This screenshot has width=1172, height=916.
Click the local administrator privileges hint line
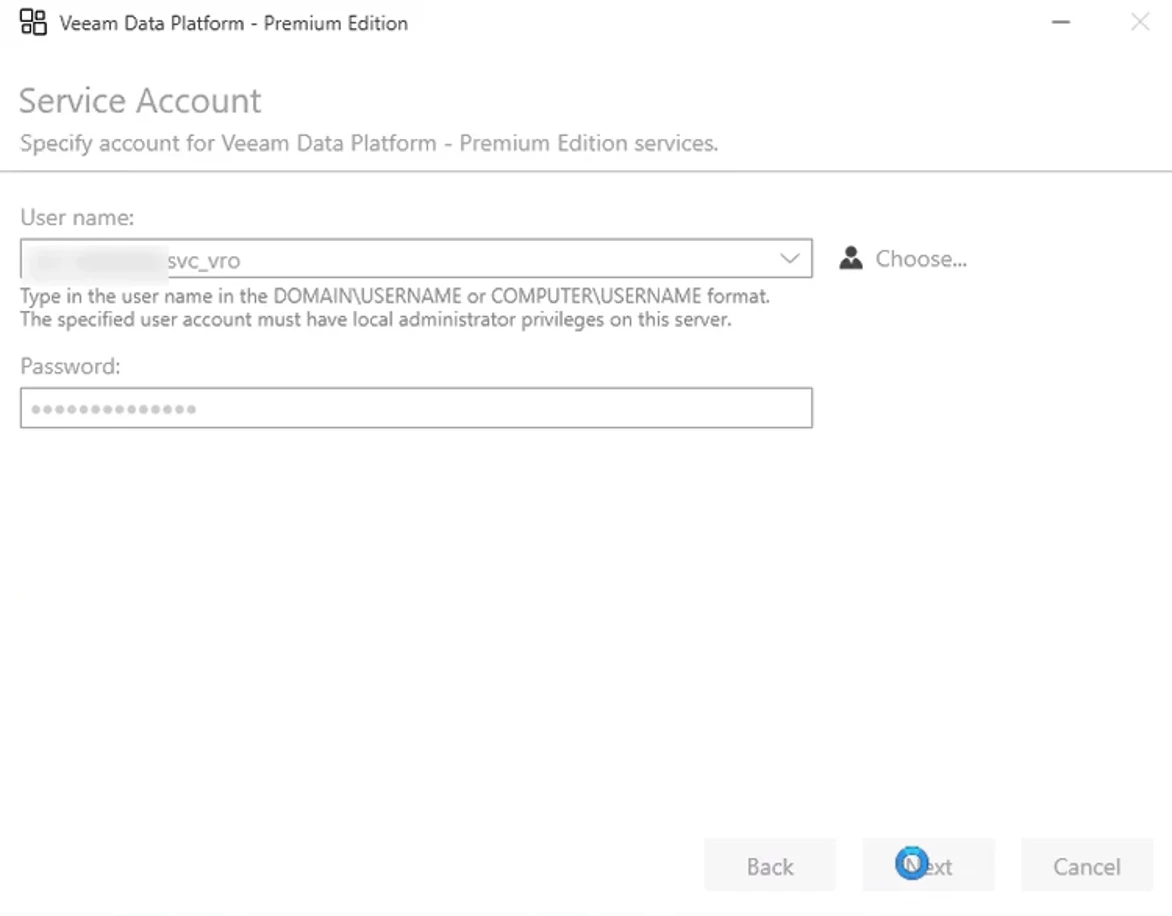point(376,319)
